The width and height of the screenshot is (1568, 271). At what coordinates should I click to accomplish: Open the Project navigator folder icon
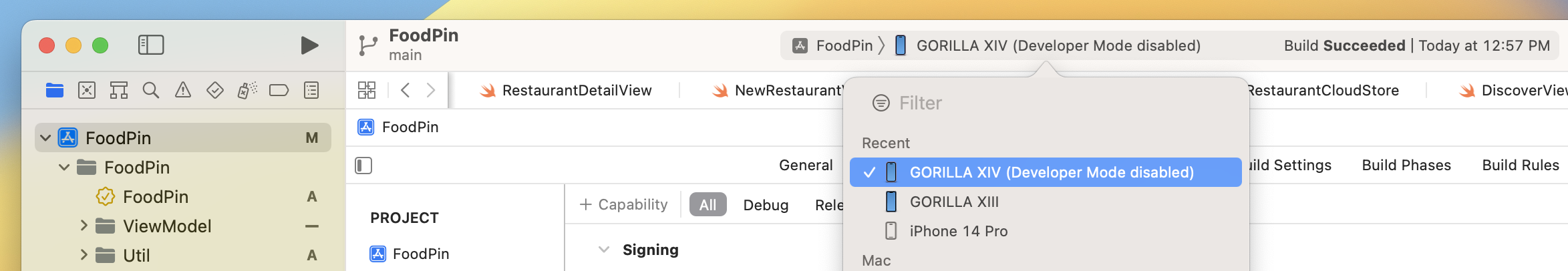coord(55,91)
